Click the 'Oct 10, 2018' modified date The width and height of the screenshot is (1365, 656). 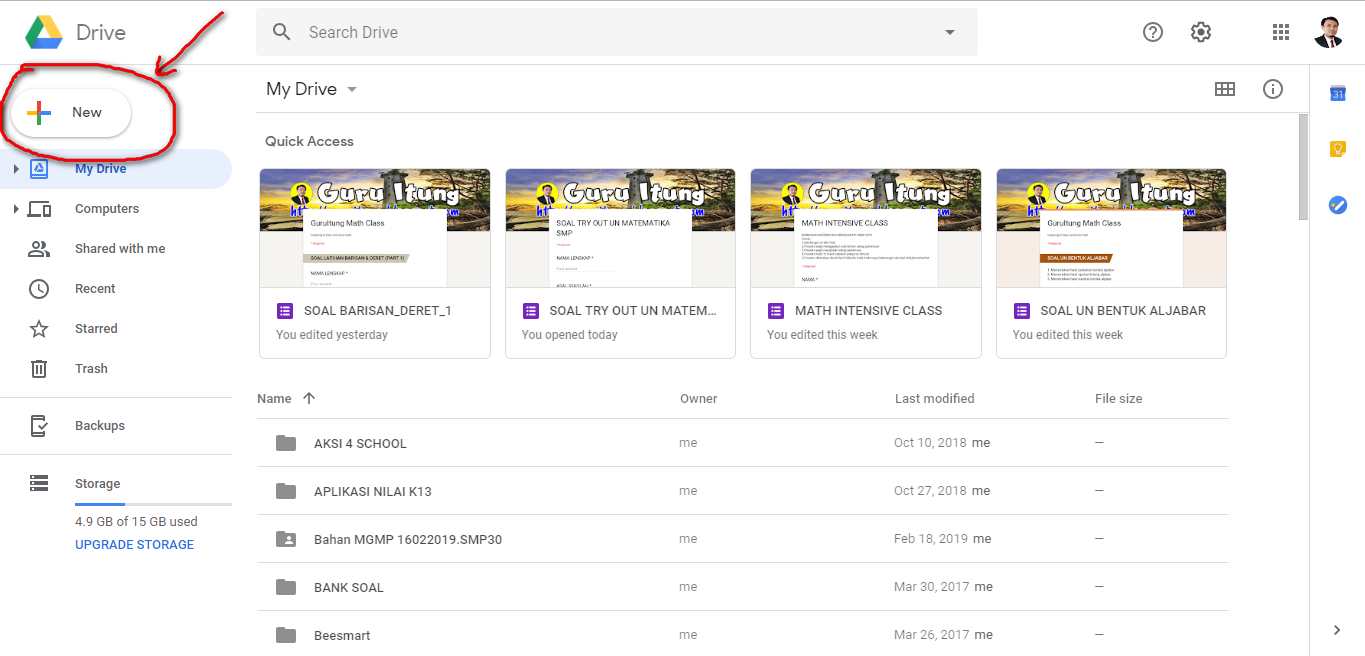(x=930, y=443)
